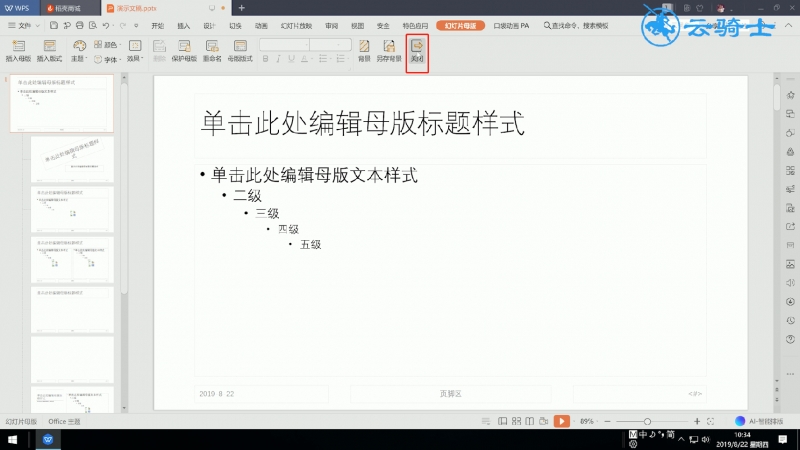Switch to the 视图 (View) tab

[357, 26]
